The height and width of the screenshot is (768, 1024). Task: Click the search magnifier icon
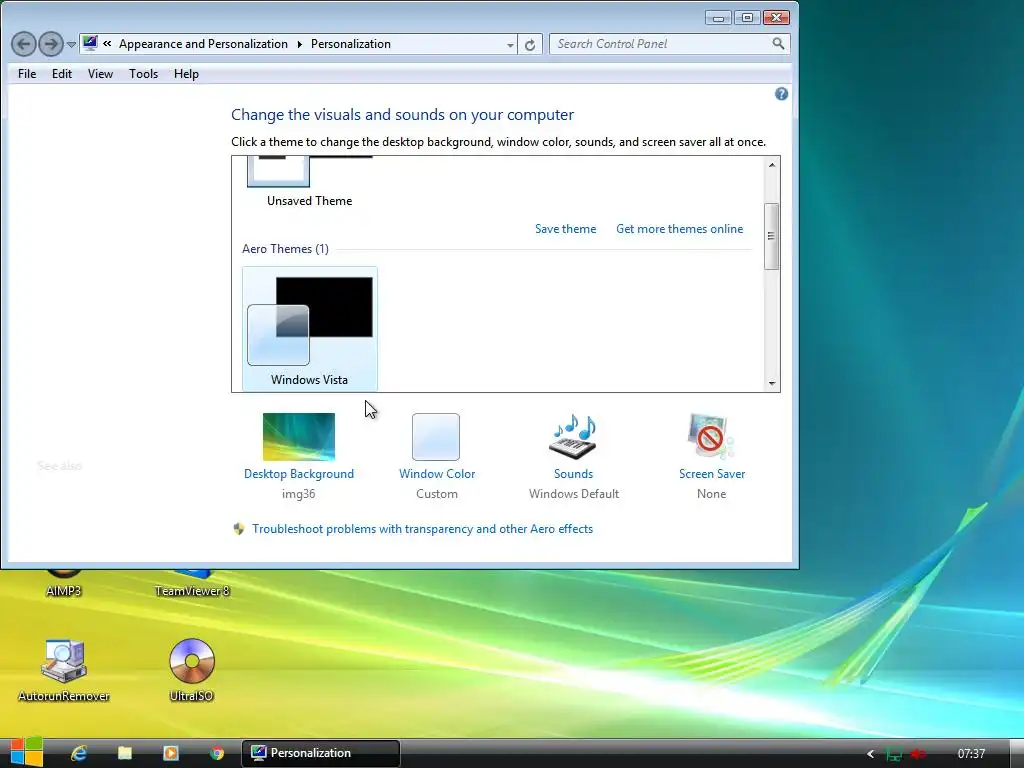click(778, 44)
